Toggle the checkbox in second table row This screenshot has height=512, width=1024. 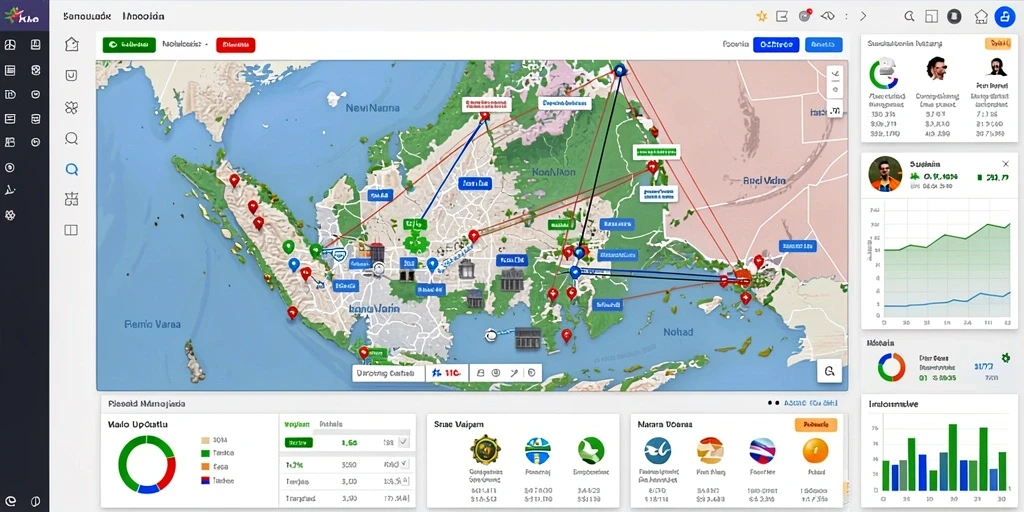pos(404,464)
